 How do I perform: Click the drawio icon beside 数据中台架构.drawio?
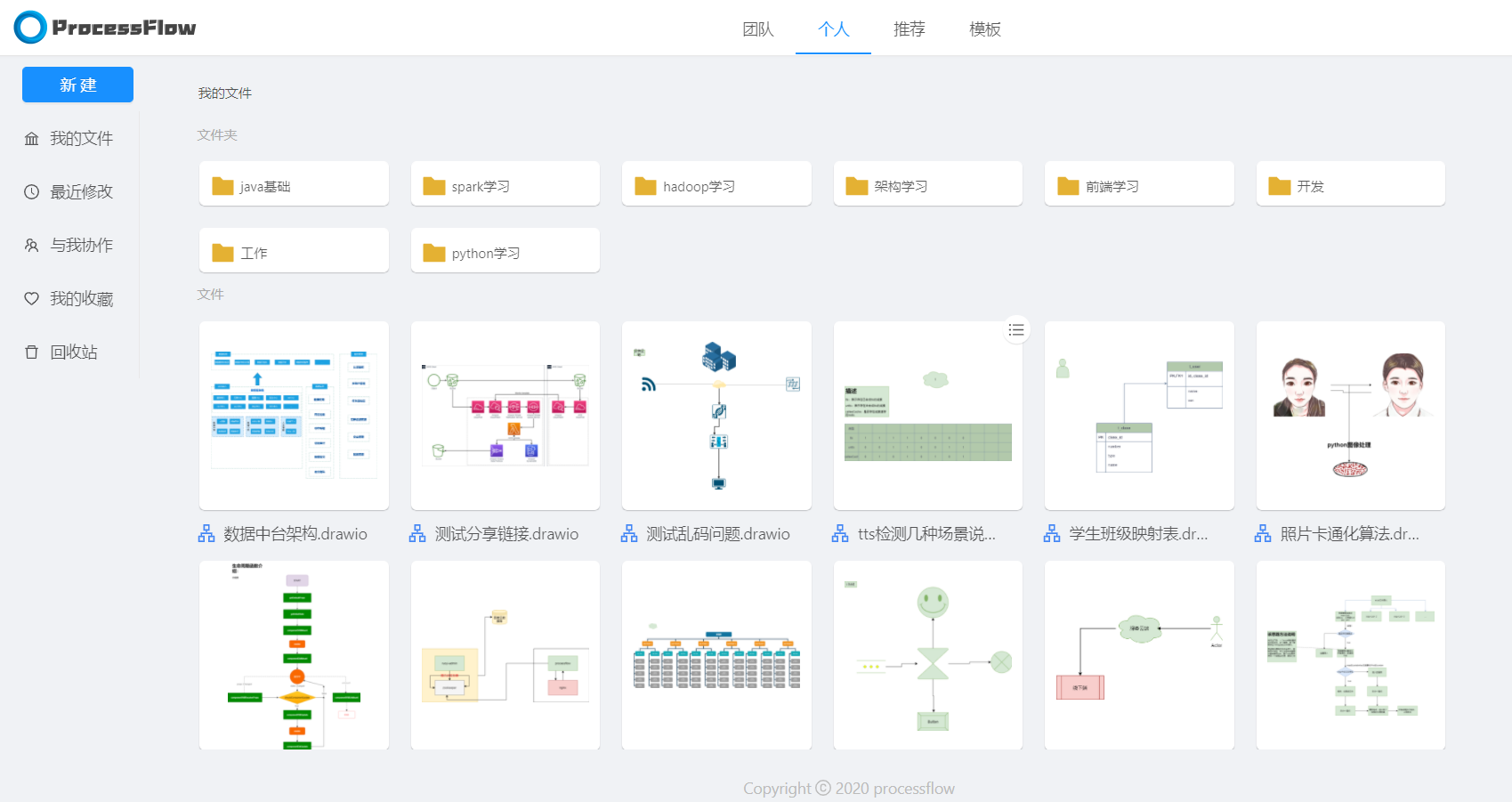pyautogui.click(x=206, y=532)
